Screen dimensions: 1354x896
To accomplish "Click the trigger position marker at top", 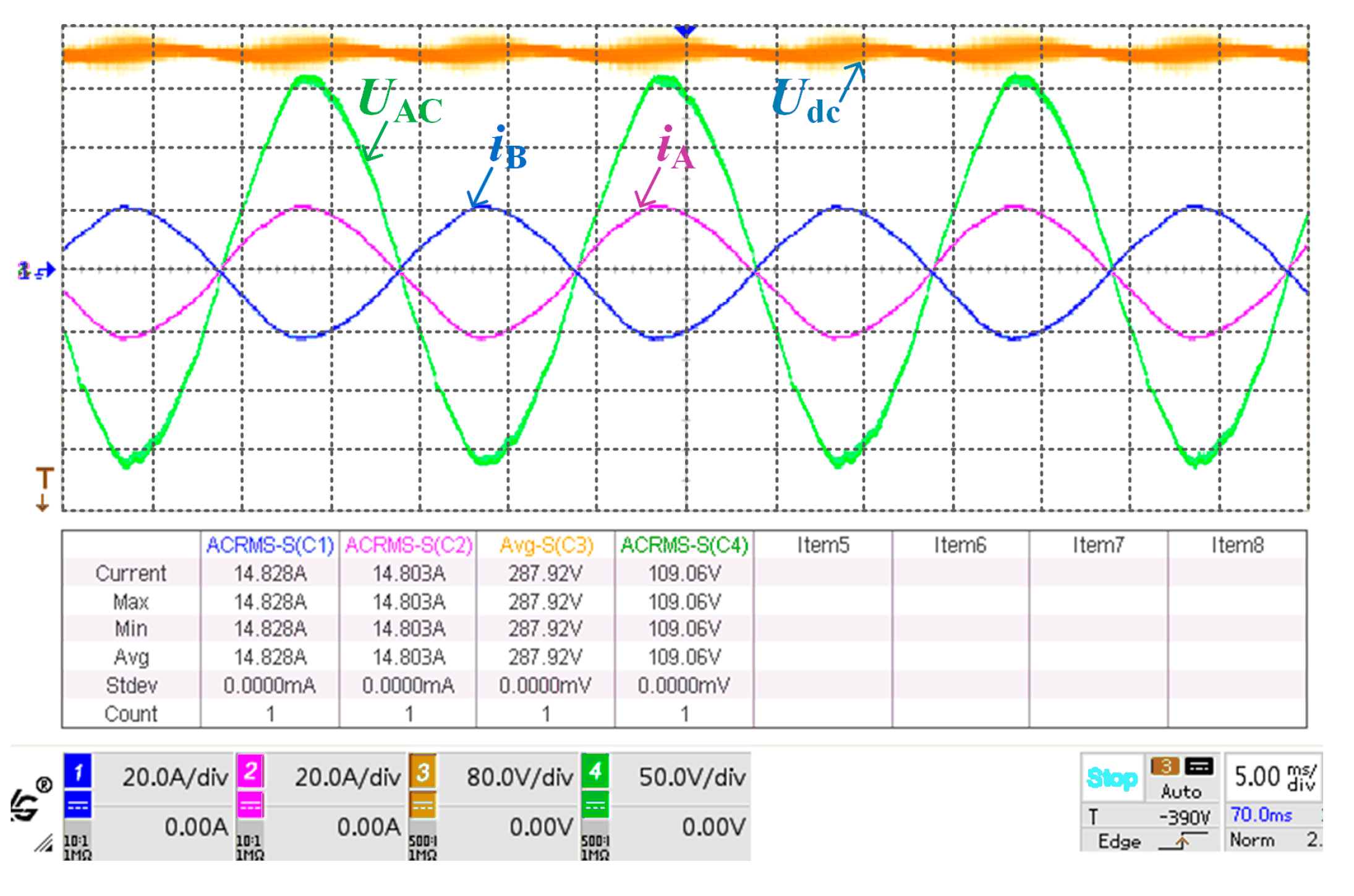I will (x=685, y=31).
